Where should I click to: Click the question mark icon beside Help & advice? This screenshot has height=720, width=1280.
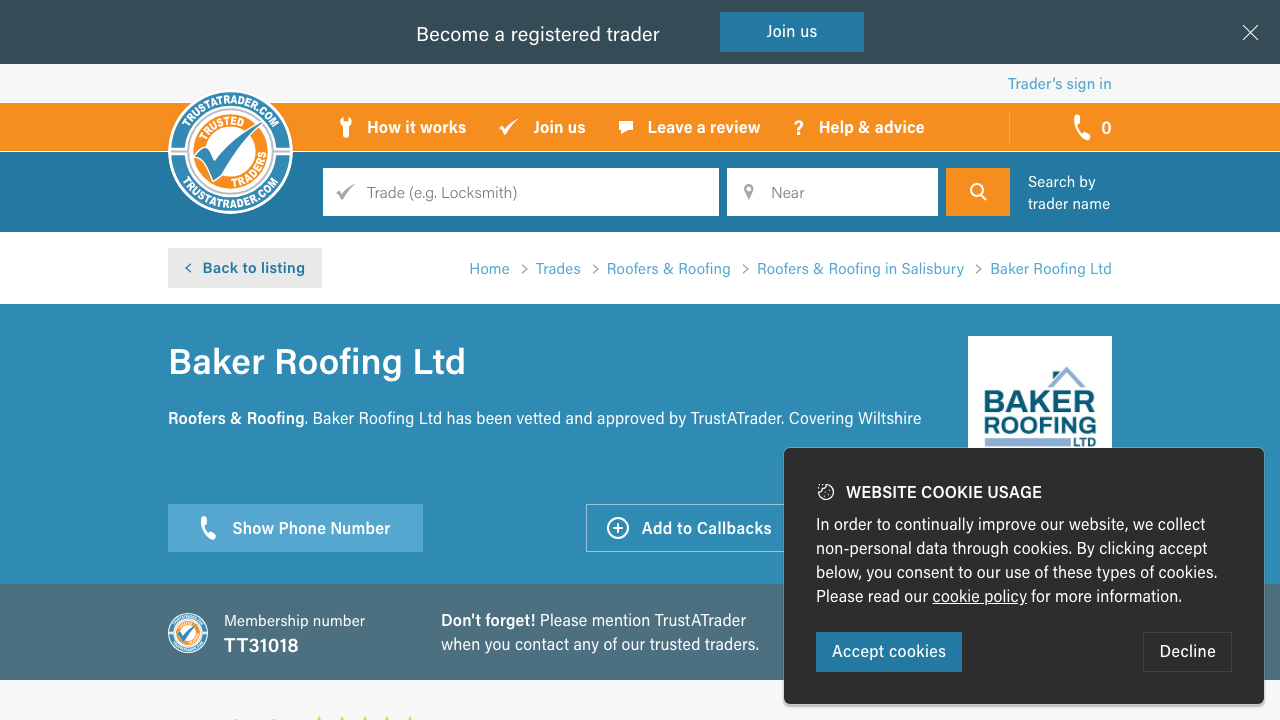[798, 127]
